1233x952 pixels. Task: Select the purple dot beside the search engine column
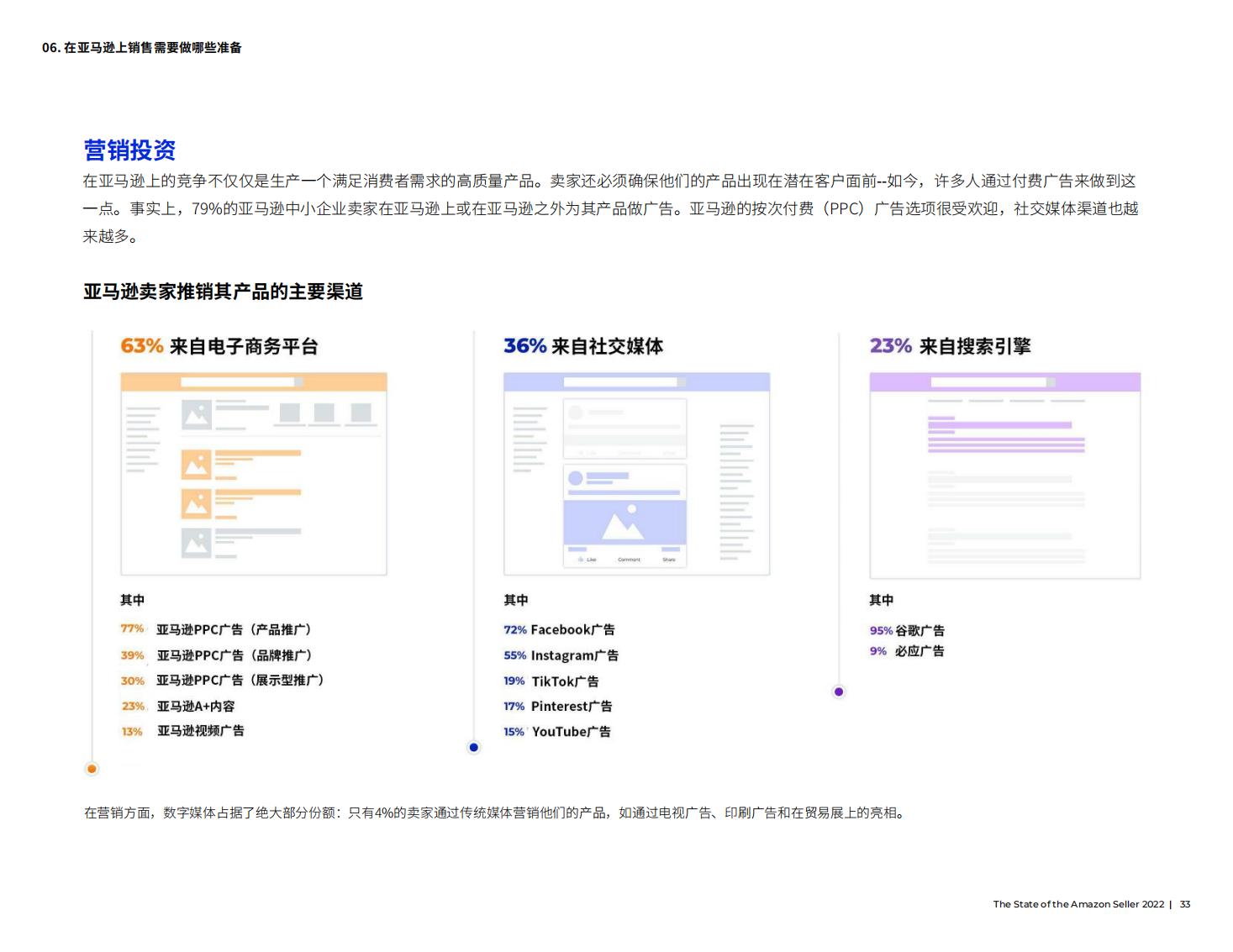(x=839, y=691)
